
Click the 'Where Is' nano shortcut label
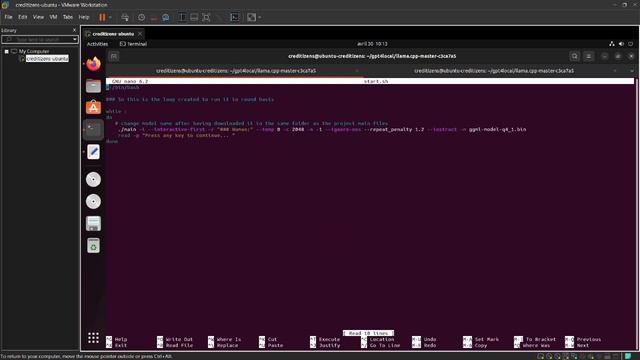coord(229,339)
